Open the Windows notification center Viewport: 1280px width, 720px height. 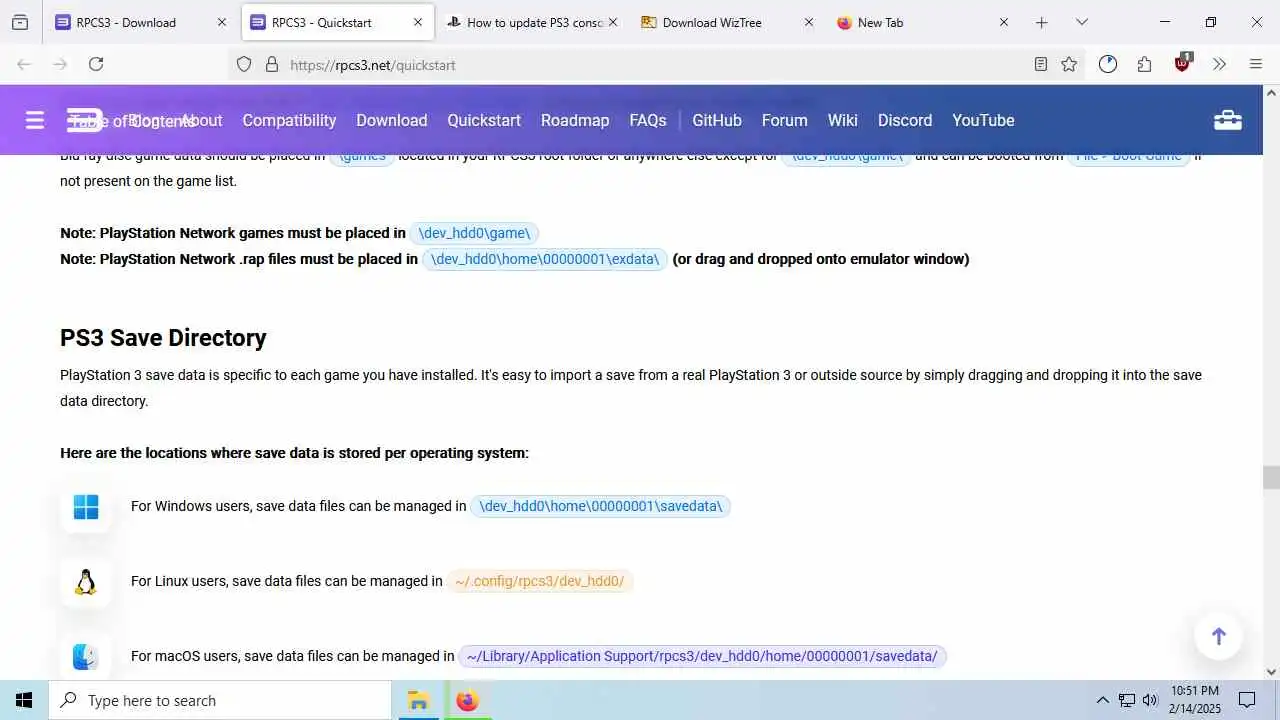pos(1247,700)
